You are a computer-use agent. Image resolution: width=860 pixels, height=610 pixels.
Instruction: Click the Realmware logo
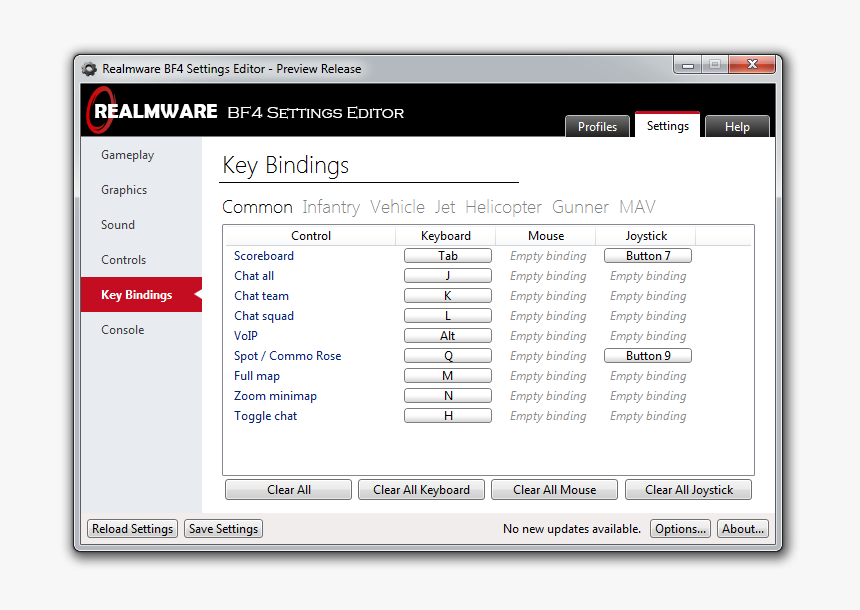point(153,111)
